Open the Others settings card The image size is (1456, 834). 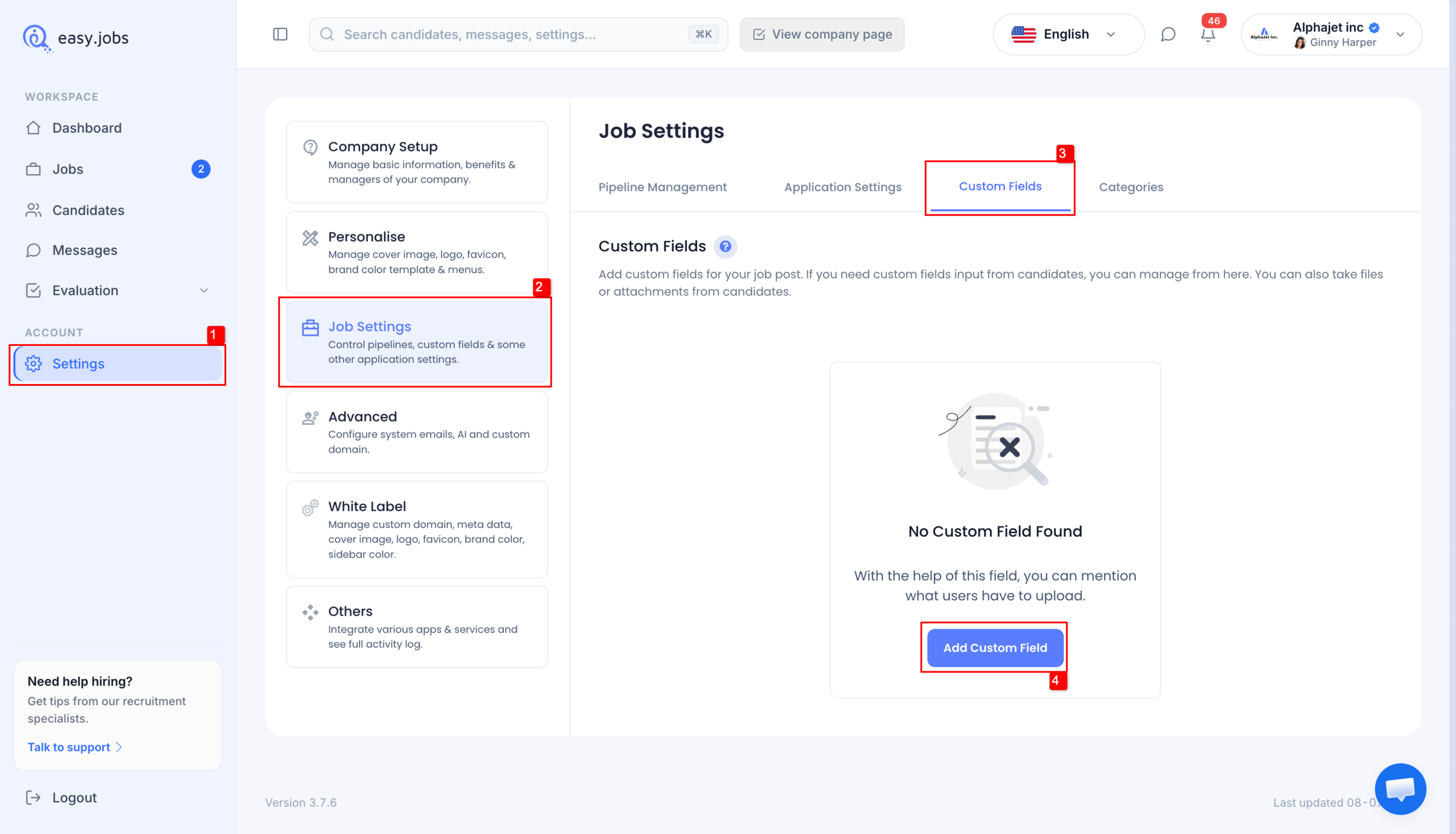[x=417, y=627]
